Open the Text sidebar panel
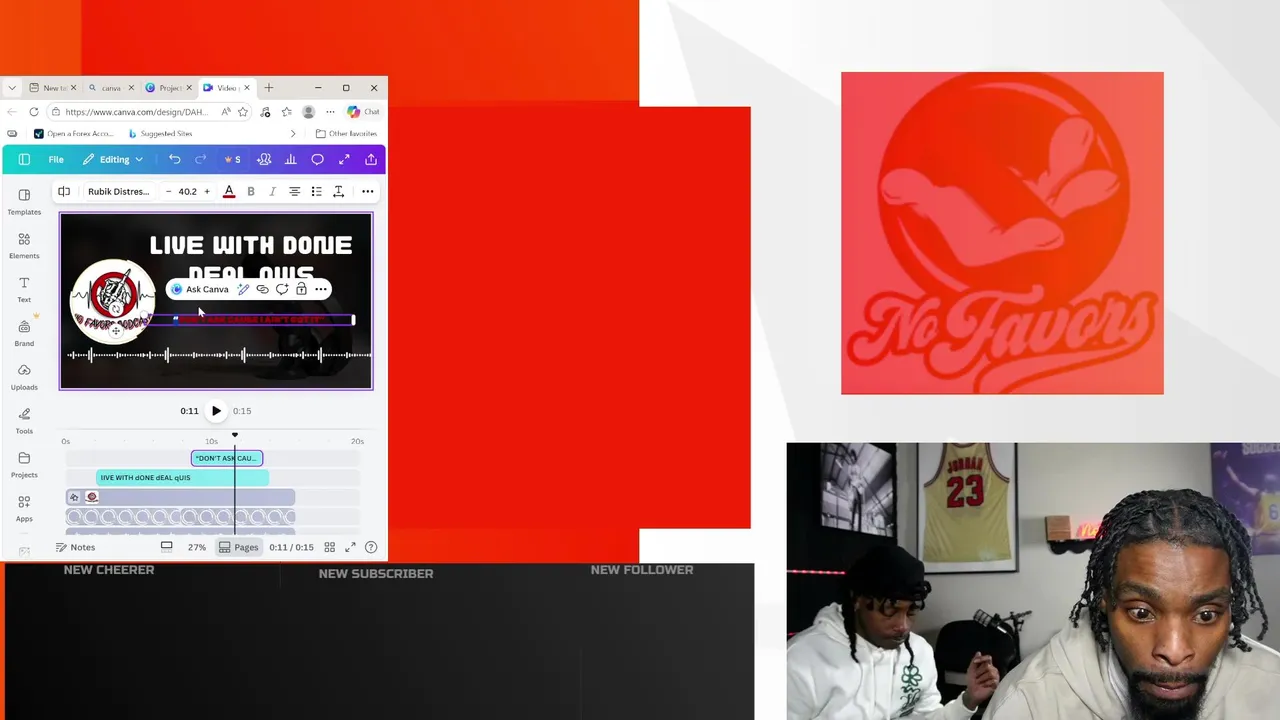The height and width of the screenshot is (720, 1280). coord(24,289)
